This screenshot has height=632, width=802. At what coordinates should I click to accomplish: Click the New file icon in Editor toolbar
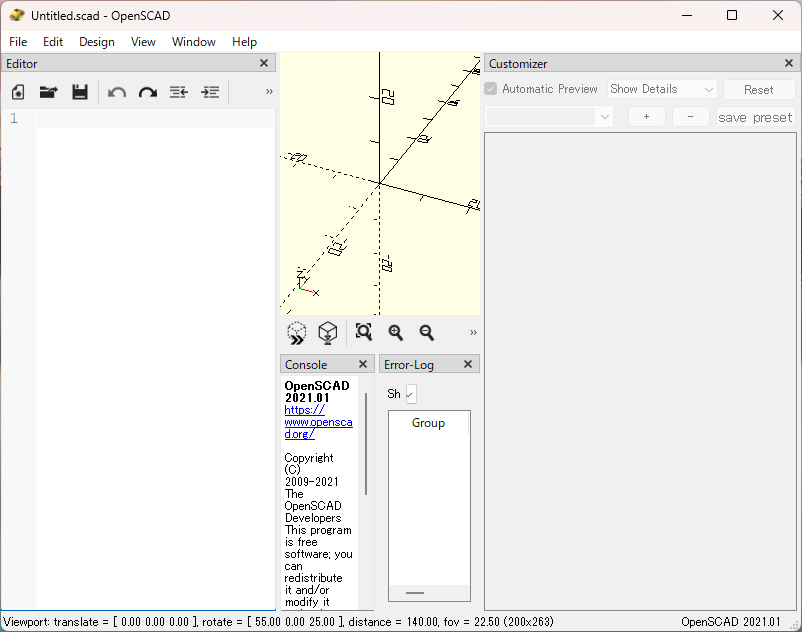(x=18, y=92)
